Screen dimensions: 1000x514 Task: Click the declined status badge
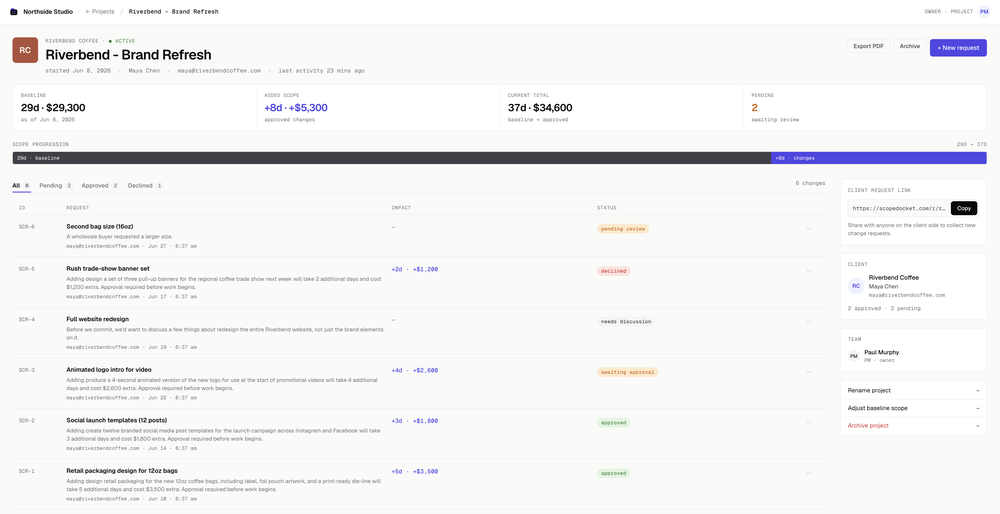click(x=614, y=271)
